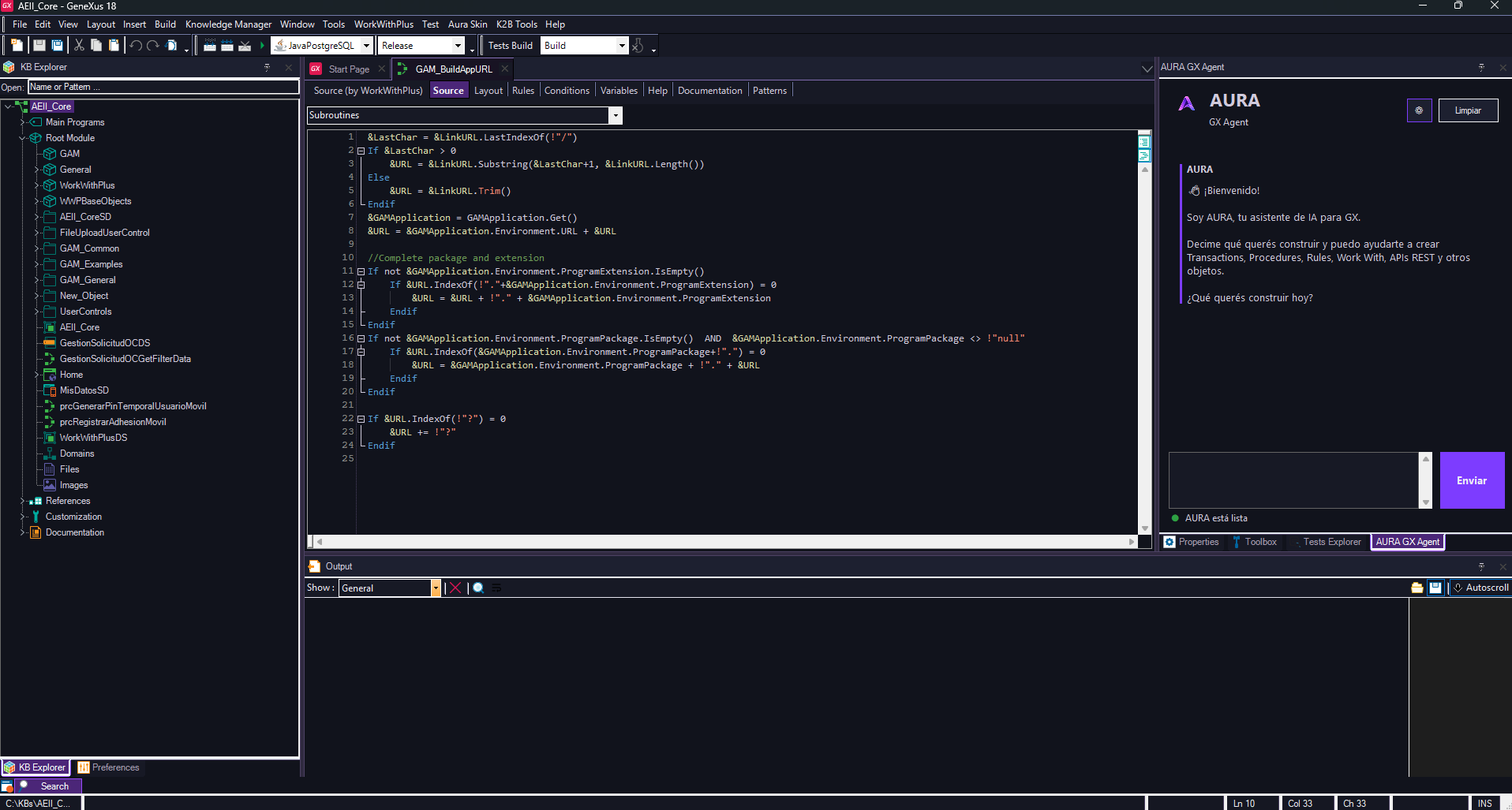Toggle Autoscroll in the Output panel
This screenshot has height=810, width=1512.
[x=1481, y=588]
